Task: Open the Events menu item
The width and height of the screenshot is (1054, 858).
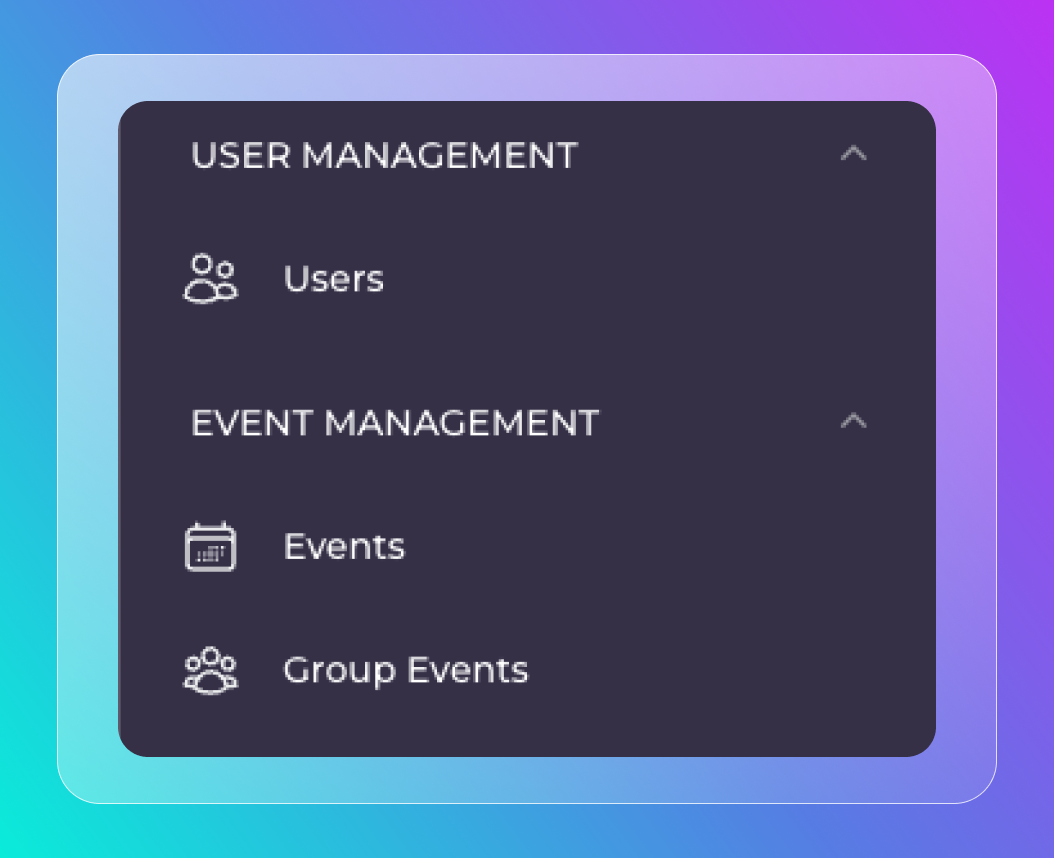Action: 344,547
